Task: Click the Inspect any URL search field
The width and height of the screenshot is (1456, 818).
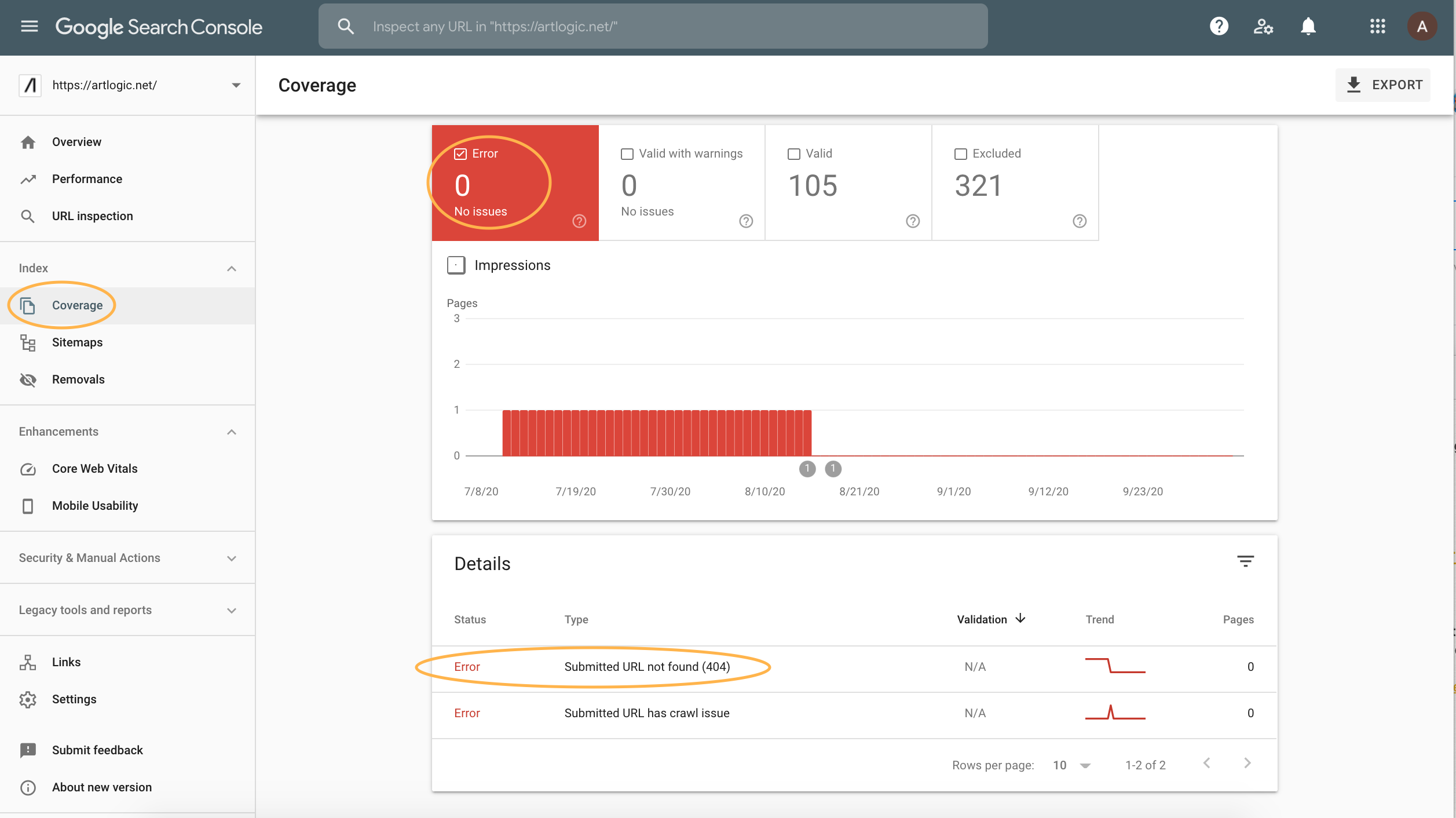Action: 653,27
